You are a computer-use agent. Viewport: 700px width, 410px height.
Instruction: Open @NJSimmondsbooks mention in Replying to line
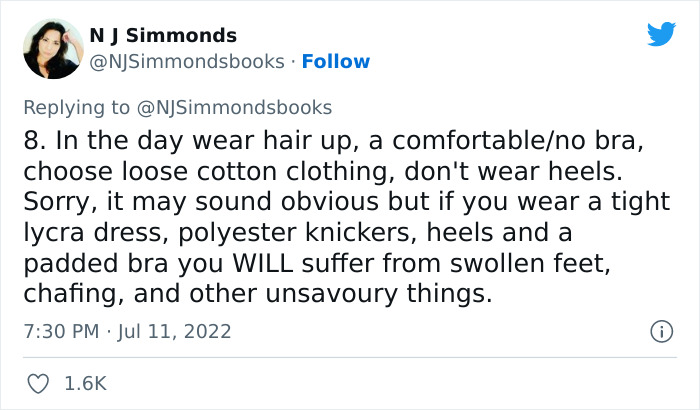tap(234, 108)
